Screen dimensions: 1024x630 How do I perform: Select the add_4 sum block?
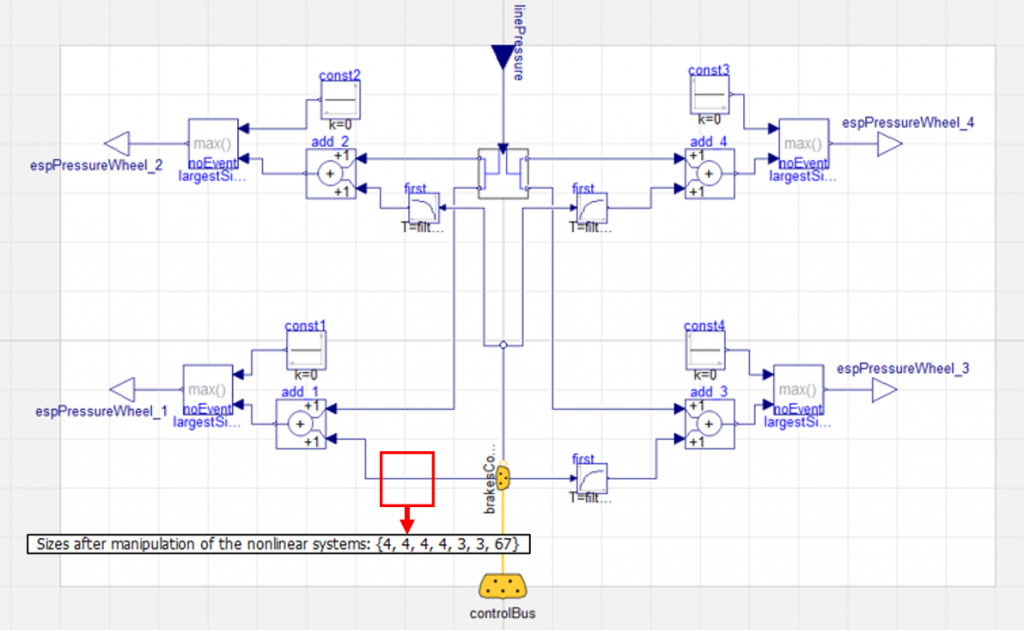click(x=710, y=174)
